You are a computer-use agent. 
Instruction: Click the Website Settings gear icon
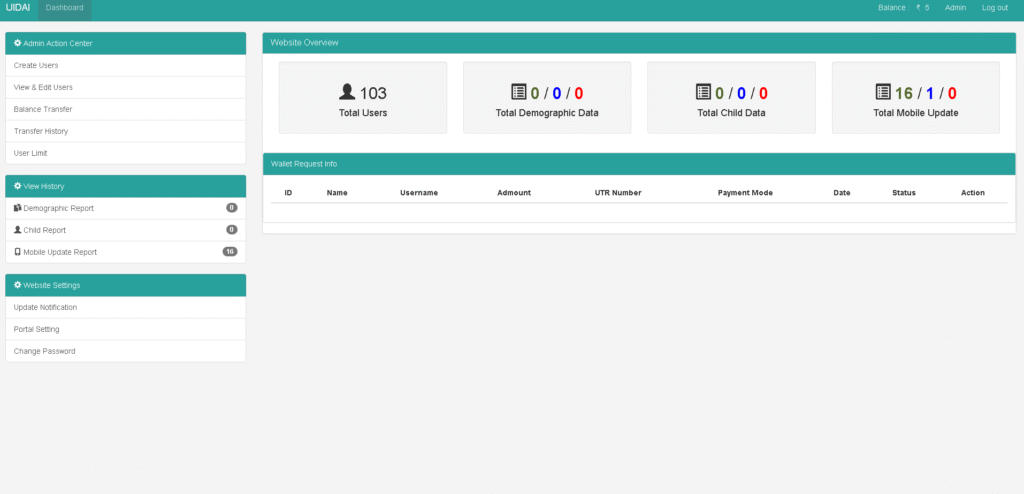(18, 285)
